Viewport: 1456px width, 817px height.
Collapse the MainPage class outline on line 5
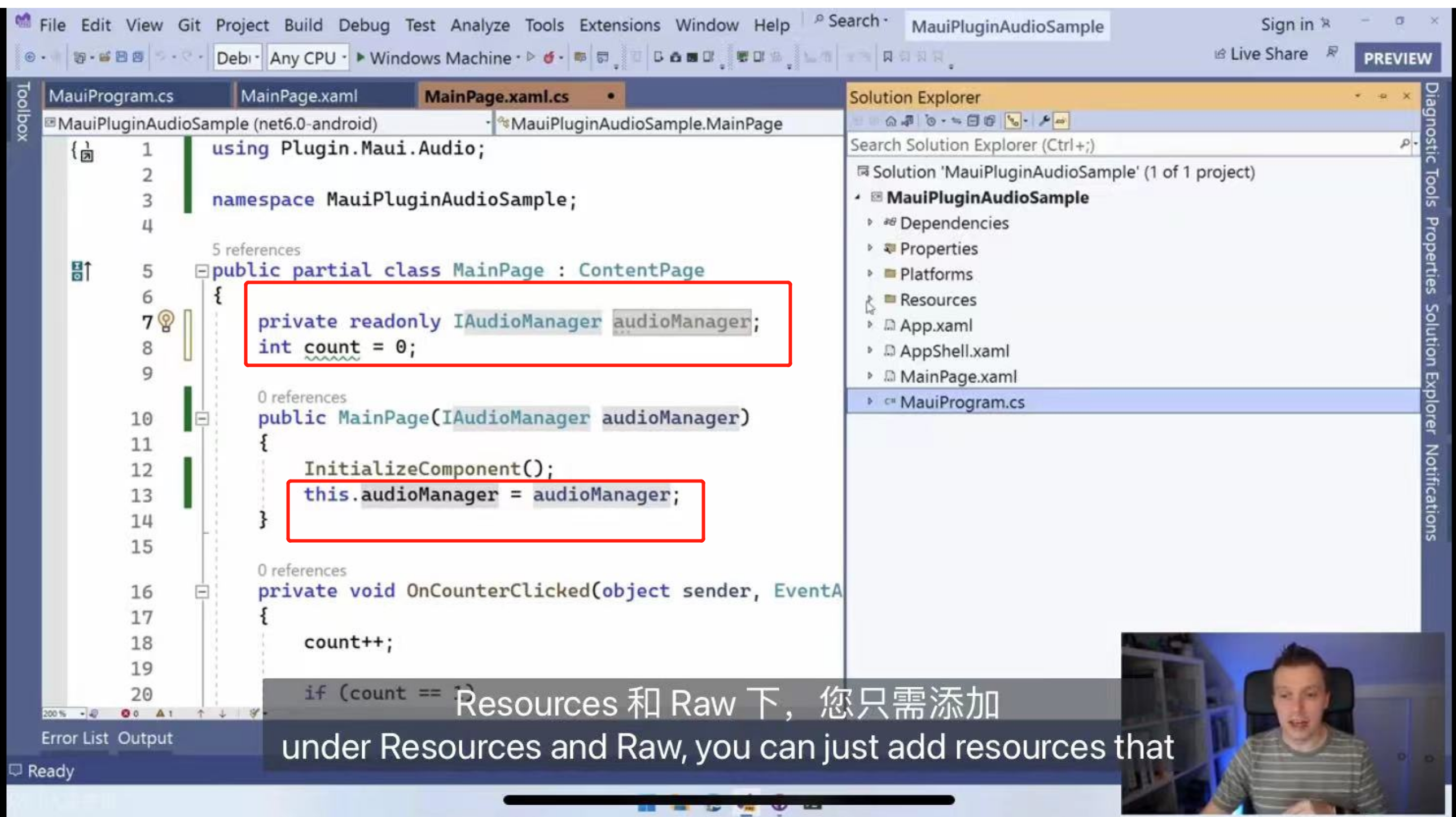(201, 271)
